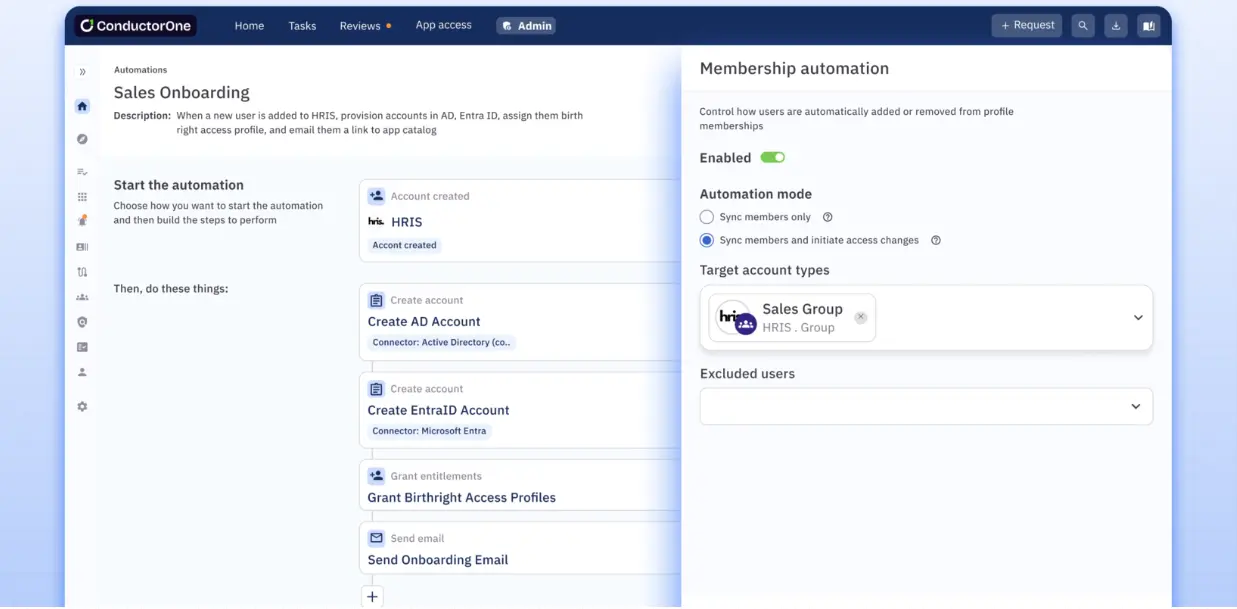
Task: Click the Request button
Action: [1026, 25]
